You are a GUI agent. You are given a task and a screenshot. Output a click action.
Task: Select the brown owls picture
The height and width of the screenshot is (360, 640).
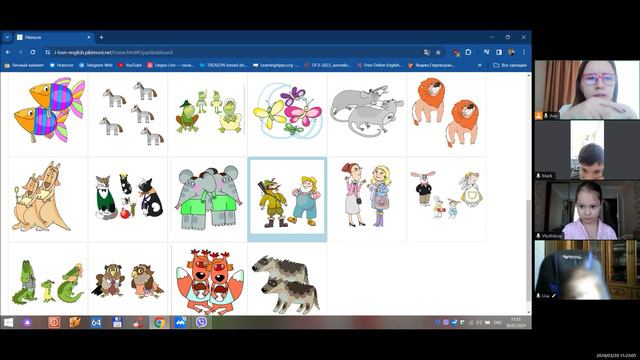[128, 281]
